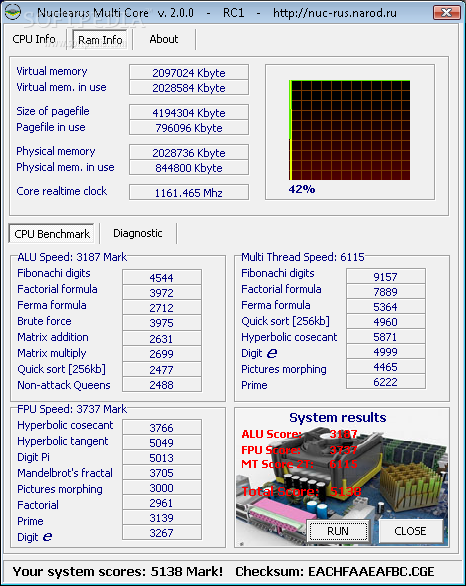Image resolution: width=466 pixels, height=586 pixels.
Task: Click the Nuclearus app icon in title bar
Action: click(12, 12)
